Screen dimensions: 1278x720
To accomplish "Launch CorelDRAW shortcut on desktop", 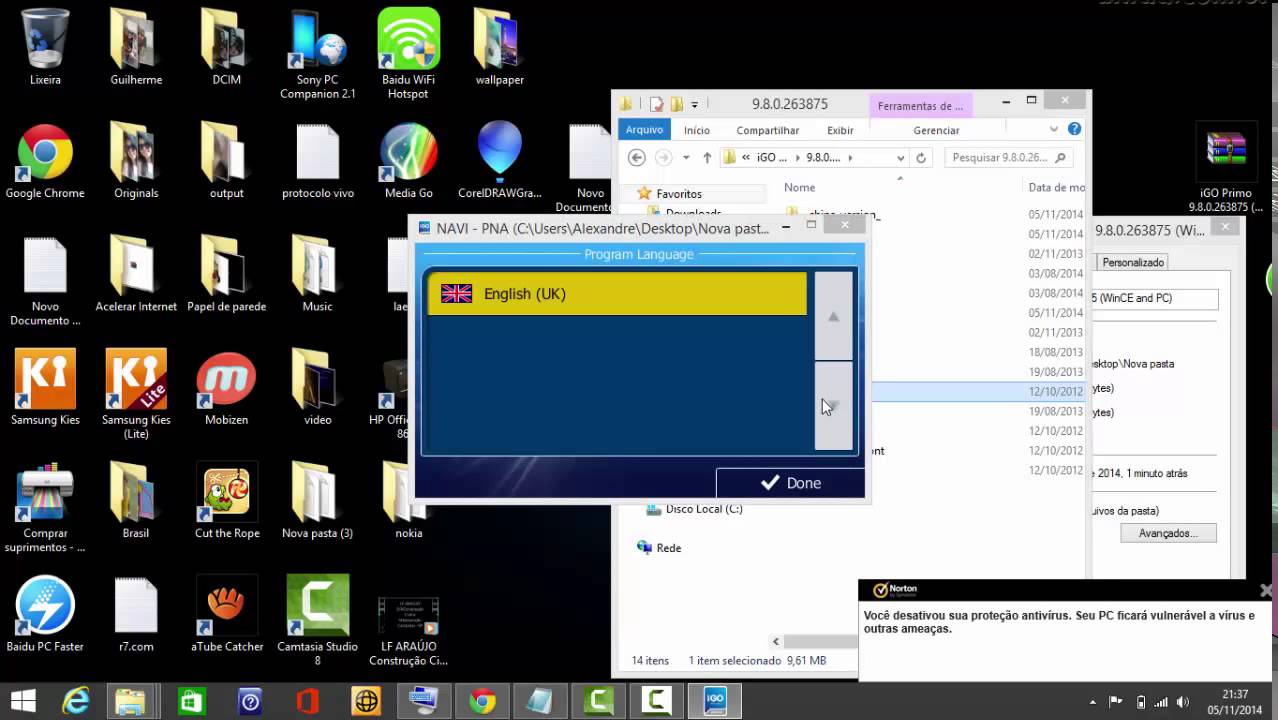I will [500, 161].
